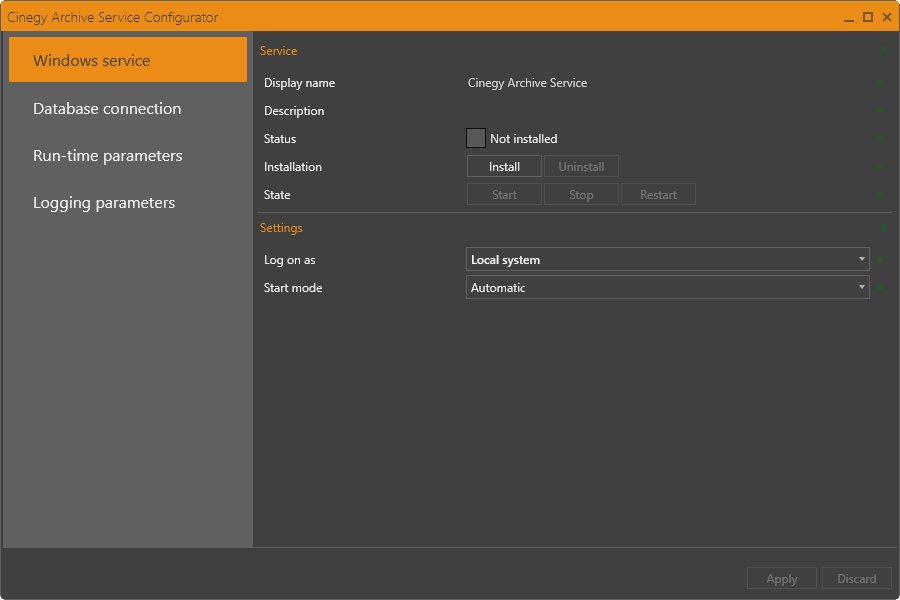
Task: Click the Cinegy Archive Service Configurator title
Action: click(112, 17)
